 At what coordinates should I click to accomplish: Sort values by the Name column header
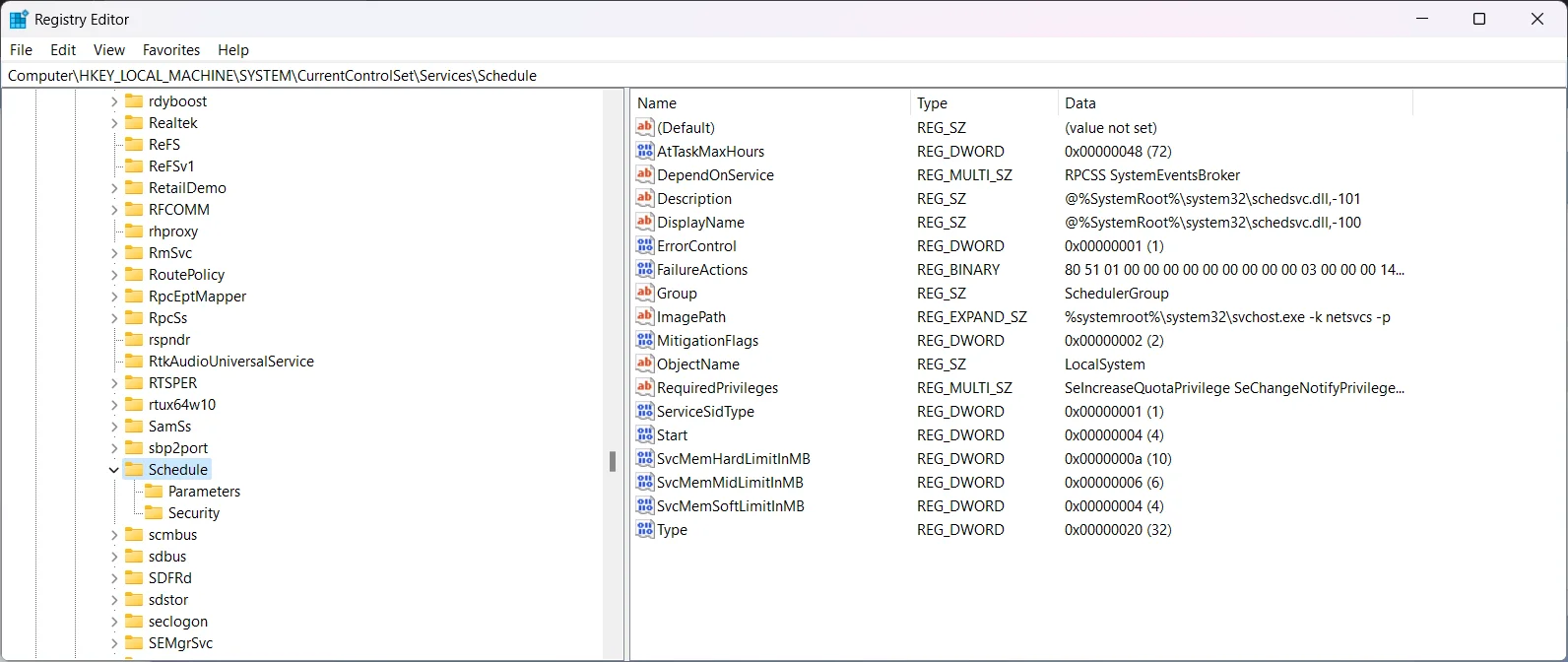point(770,102)
